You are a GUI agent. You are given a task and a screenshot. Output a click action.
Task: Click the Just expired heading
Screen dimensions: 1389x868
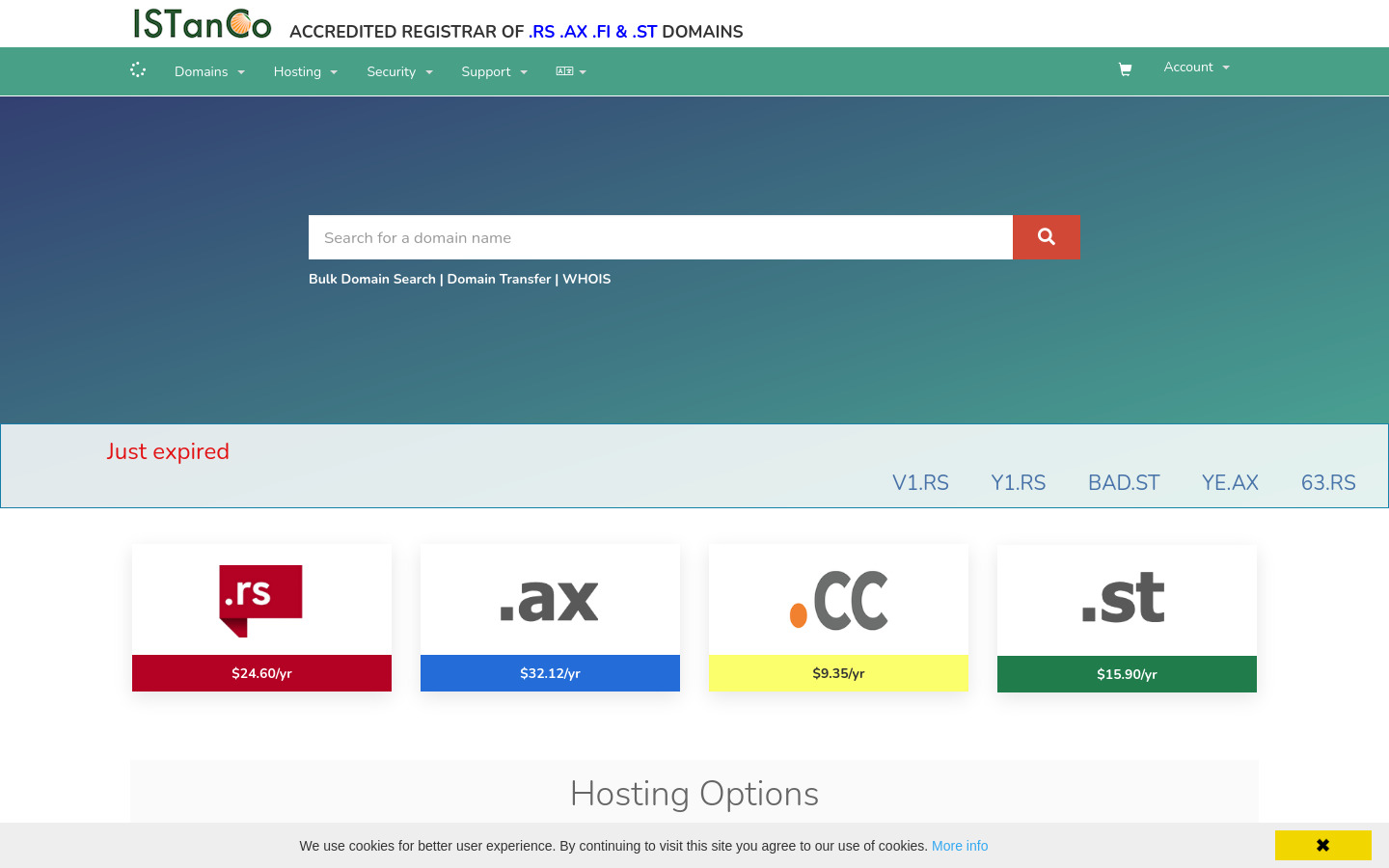(168, 451)
